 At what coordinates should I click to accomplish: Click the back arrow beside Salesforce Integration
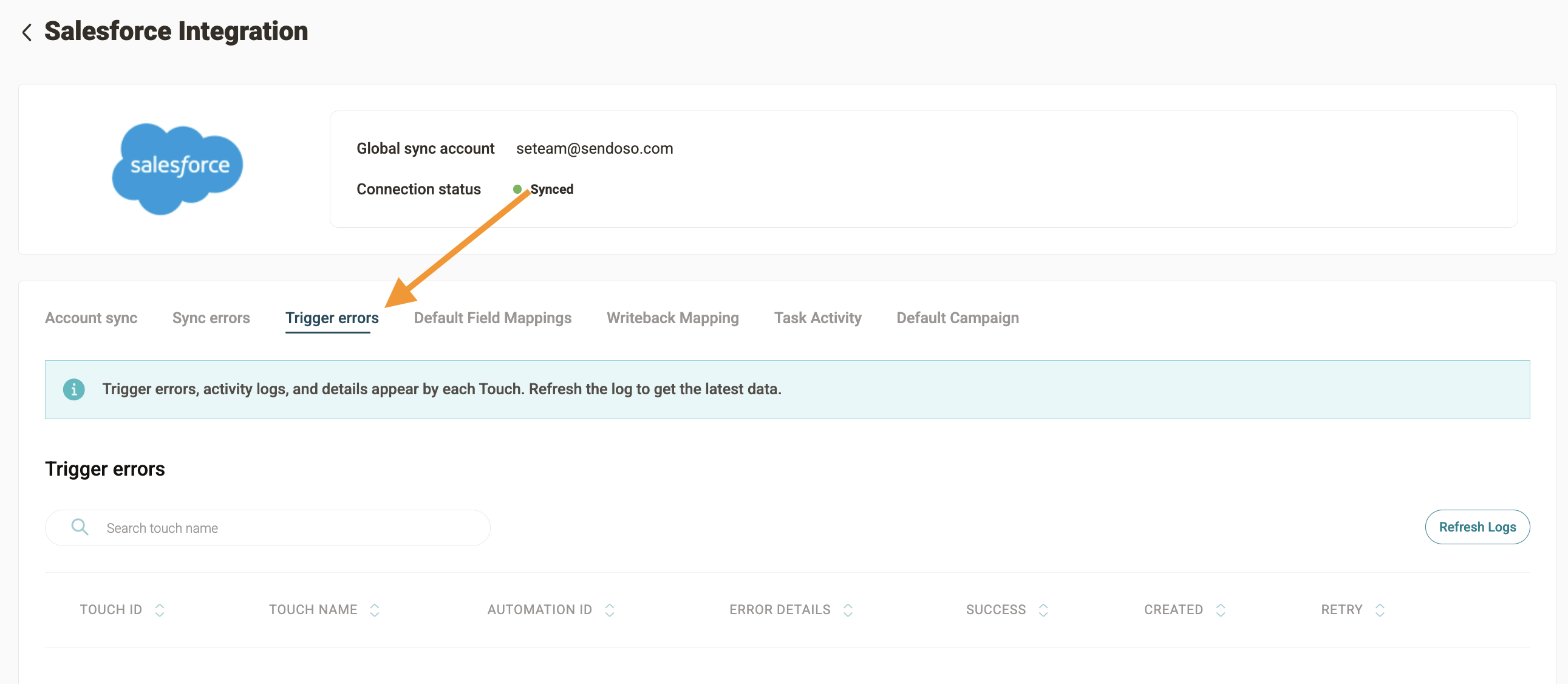[x=27, y=32]
